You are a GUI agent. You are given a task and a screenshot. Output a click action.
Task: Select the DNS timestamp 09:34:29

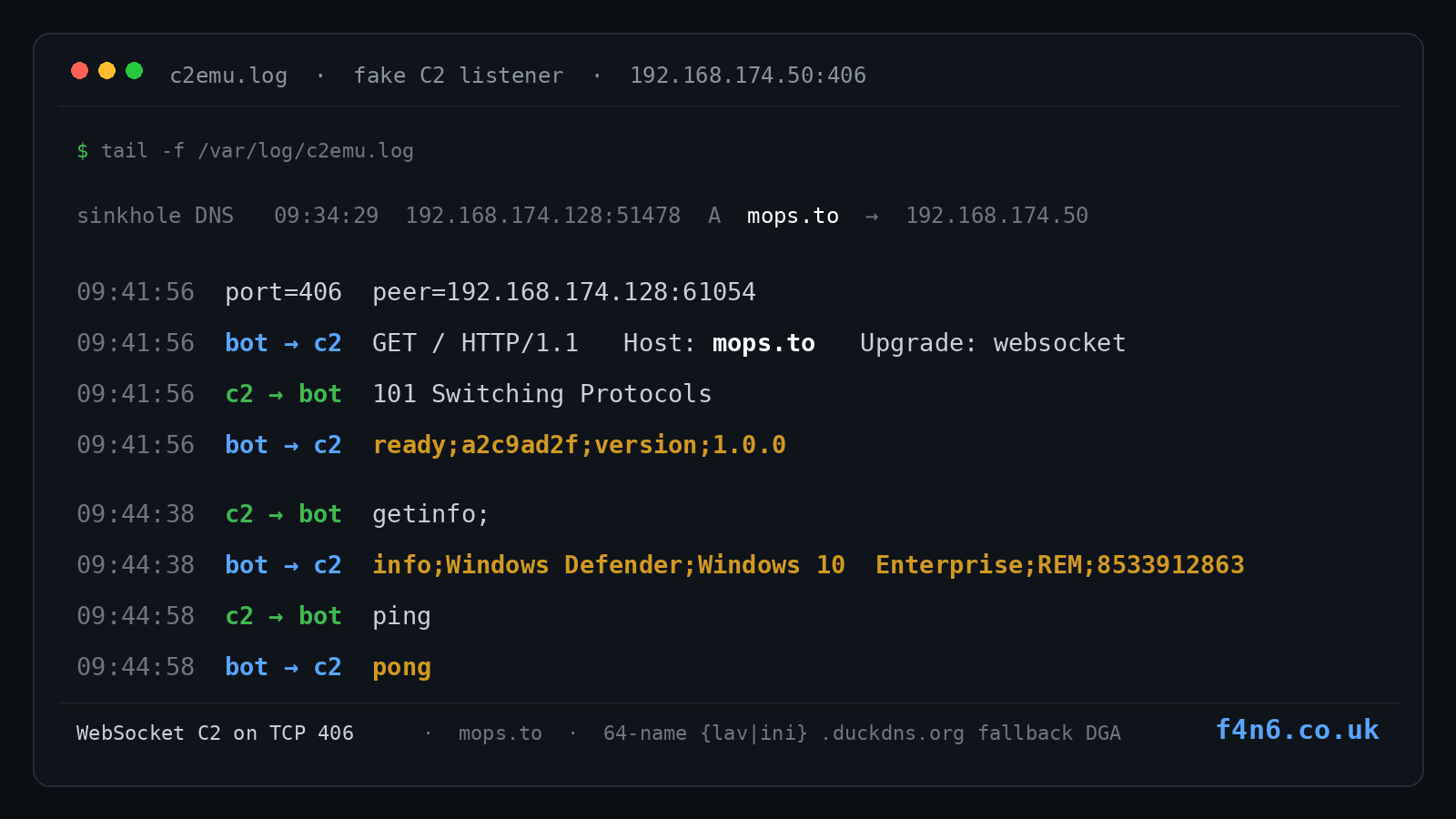pos(327,216)
